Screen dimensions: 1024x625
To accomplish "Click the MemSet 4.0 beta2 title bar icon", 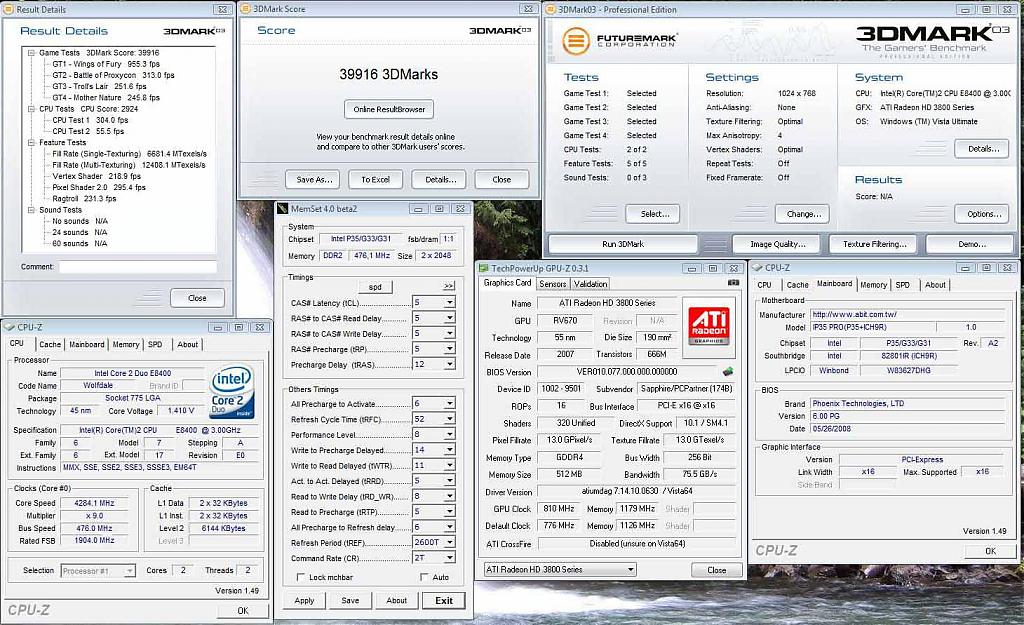I will pyautogui.click(x=283, y=208).
